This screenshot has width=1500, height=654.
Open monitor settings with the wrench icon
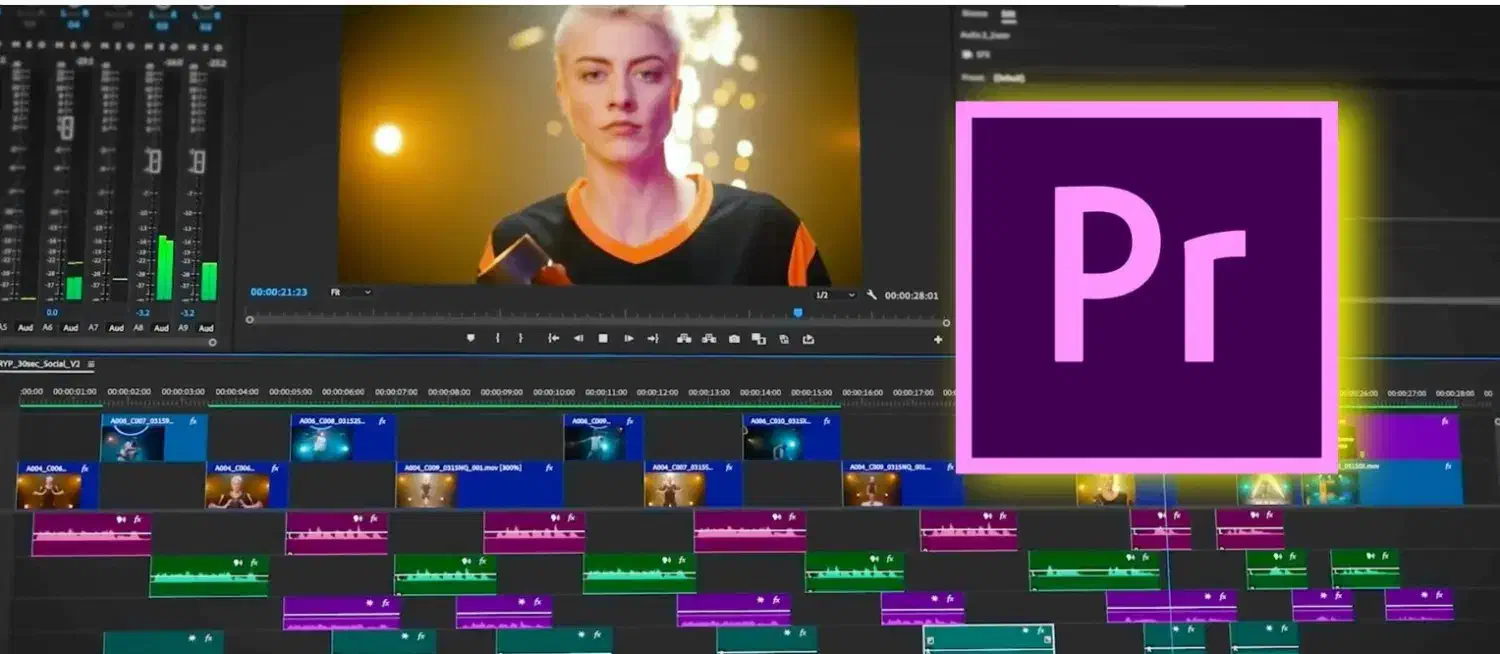871,295
